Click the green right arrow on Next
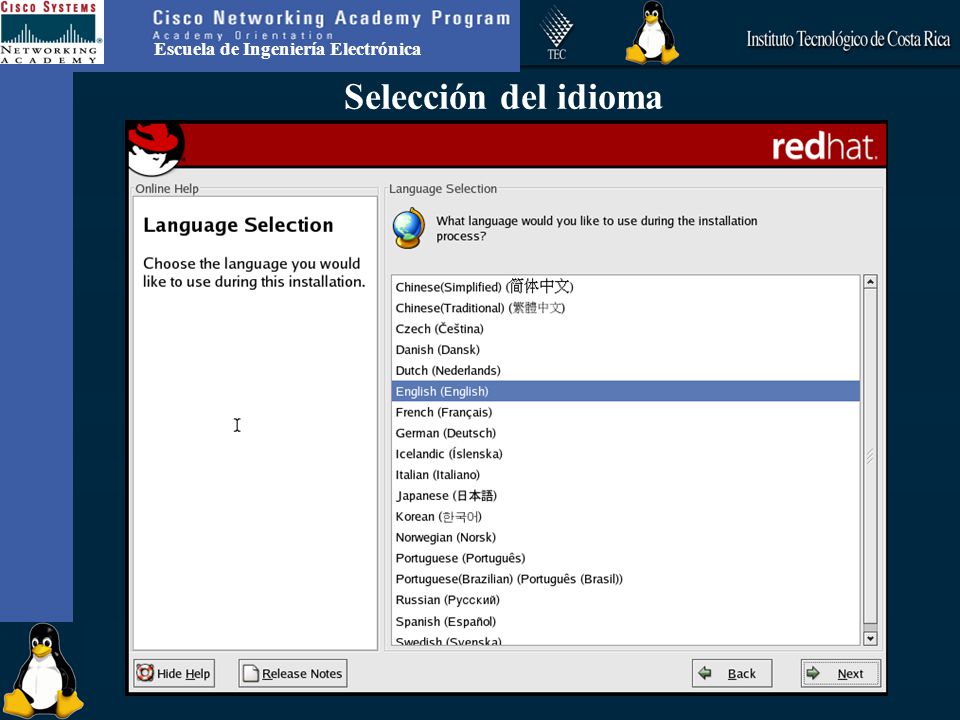 tap(813, 673)
